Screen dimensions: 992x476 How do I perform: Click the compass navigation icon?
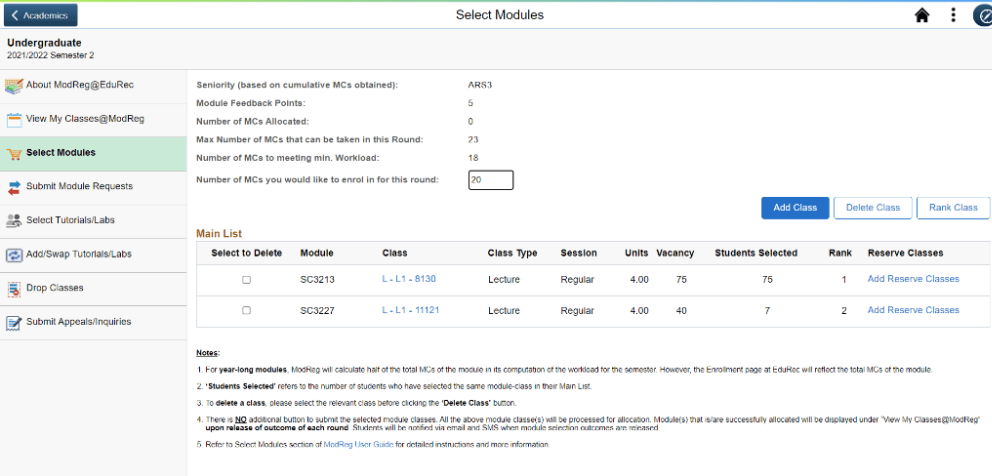[982, 15]
